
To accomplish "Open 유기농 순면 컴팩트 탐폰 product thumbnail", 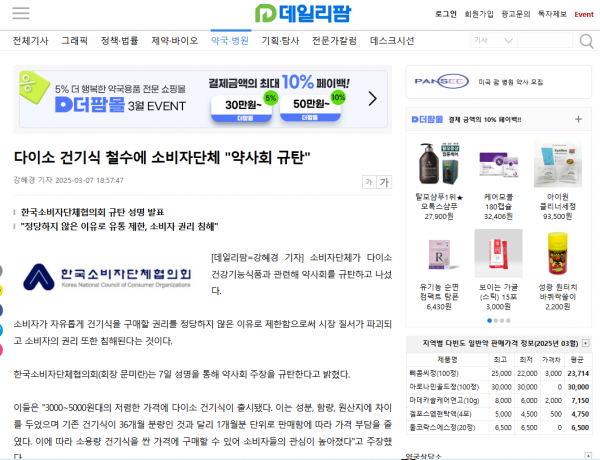I will pyautogui.click(x=439, y=253).
